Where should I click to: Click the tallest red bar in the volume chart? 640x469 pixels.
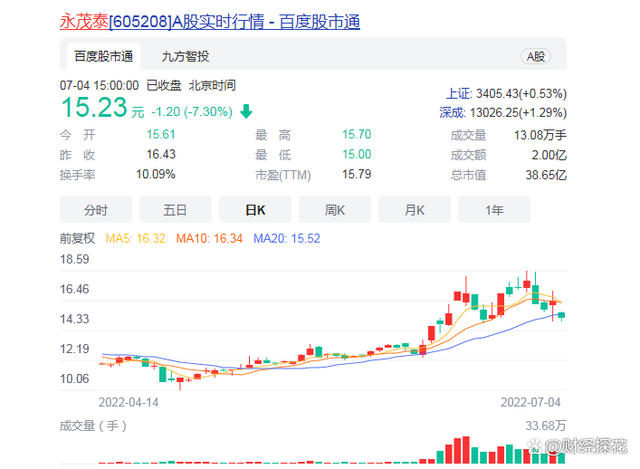point(466,450)
